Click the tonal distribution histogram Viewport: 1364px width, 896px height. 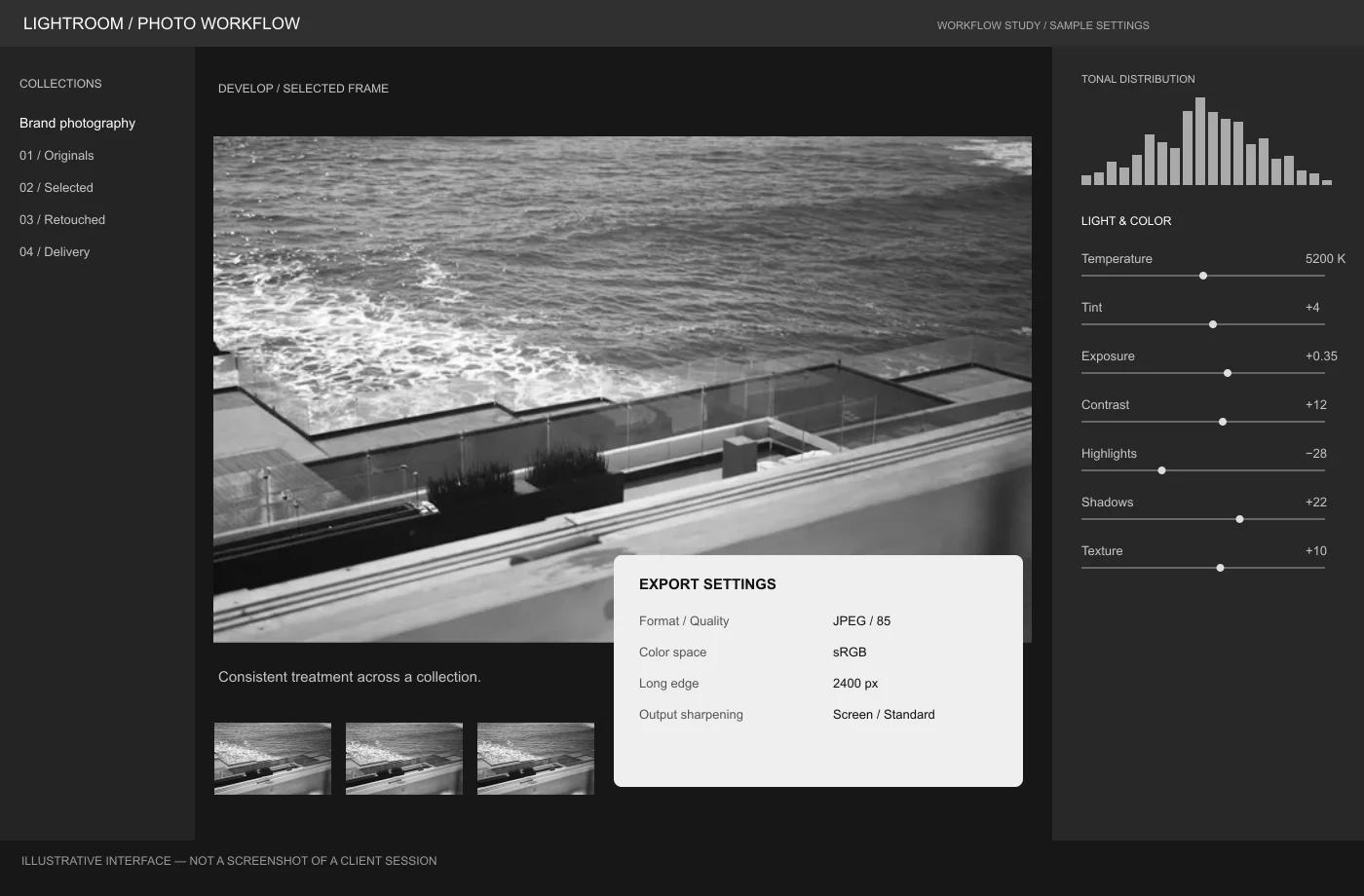1206,141
